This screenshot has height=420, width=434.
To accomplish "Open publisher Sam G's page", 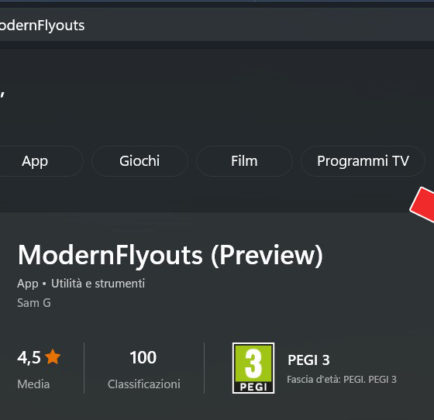I will [34, 303].
